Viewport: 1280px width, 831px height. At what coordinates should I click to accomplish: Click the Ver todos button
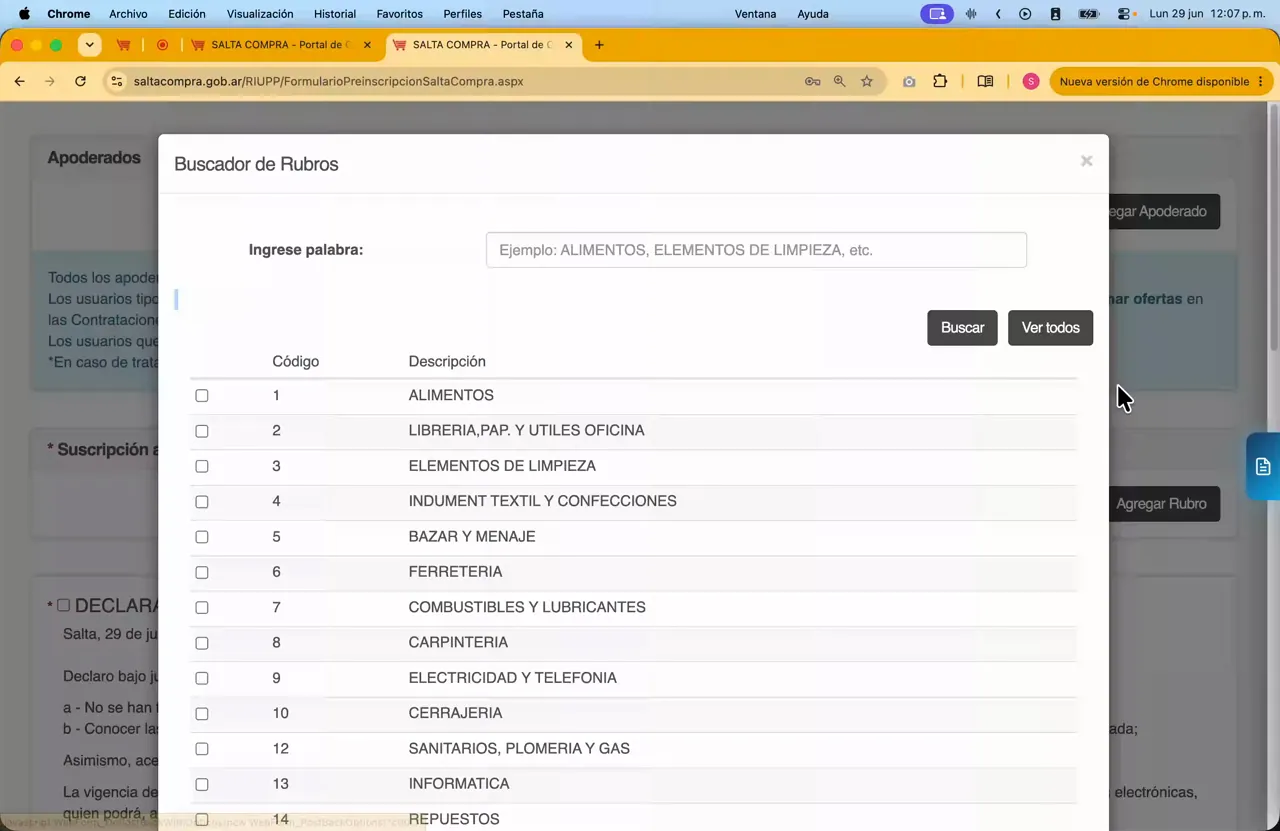click(x=1050, y=328)
